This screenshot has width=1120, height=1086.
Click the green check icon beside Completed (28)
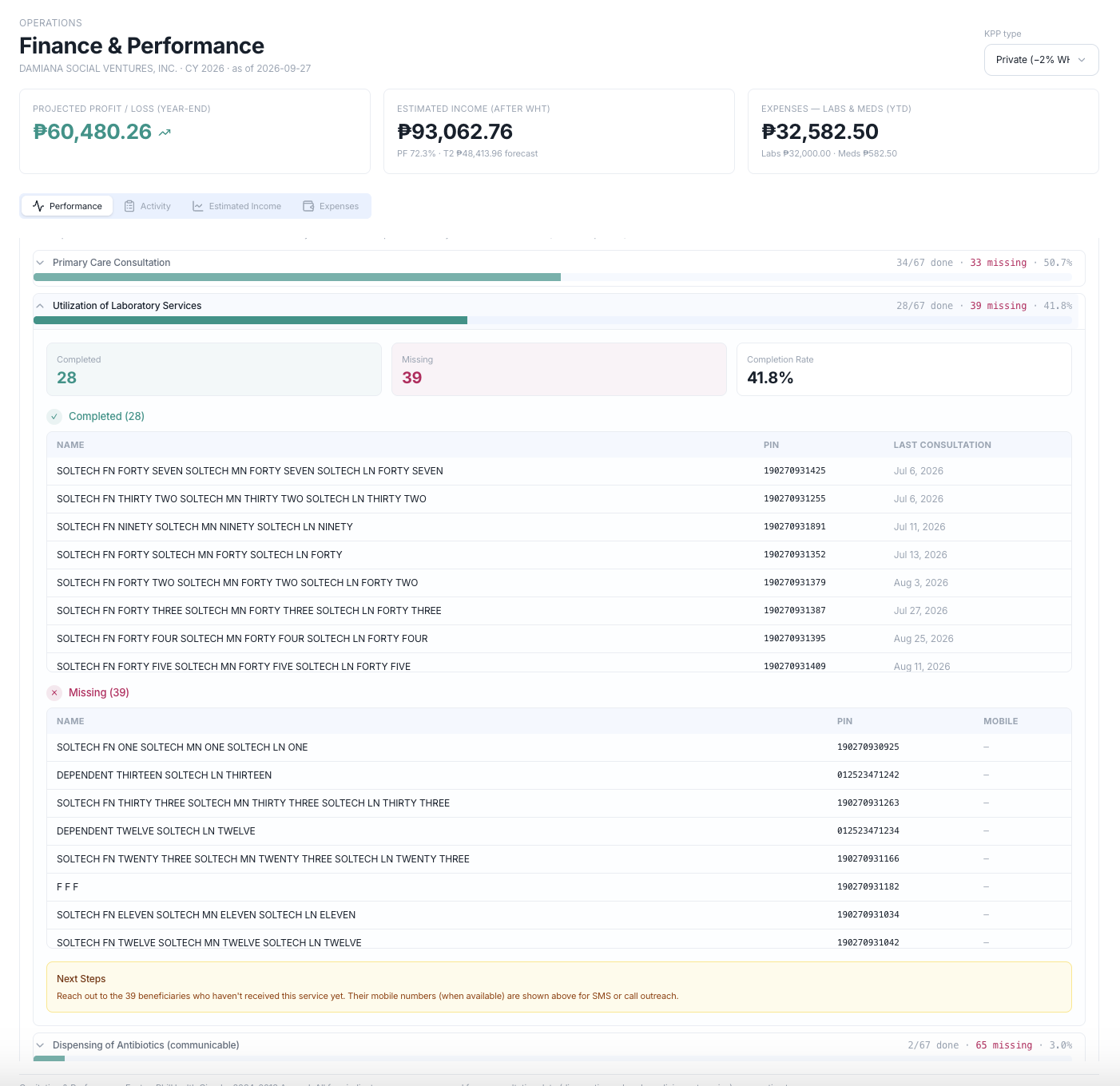tap(54, 416)
